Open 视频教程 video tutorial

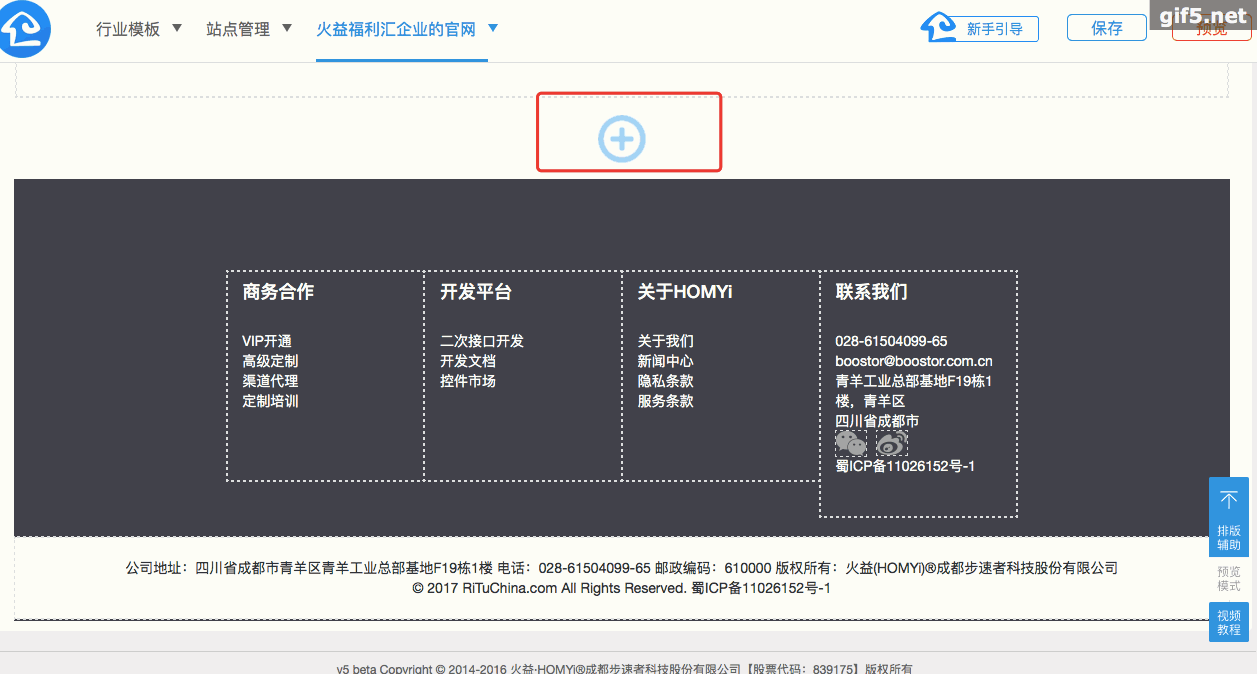(x=1229, y=622)
